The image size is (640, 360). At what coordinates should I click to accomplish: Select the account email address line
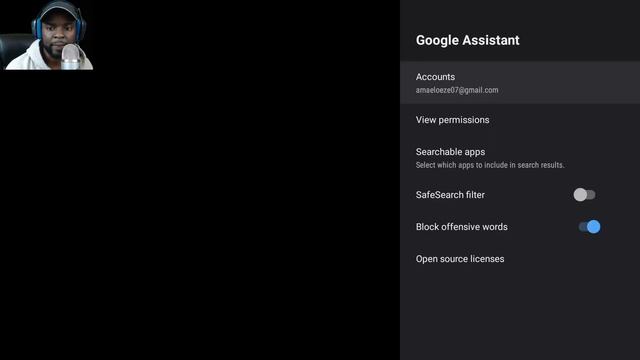pos(457,90)
